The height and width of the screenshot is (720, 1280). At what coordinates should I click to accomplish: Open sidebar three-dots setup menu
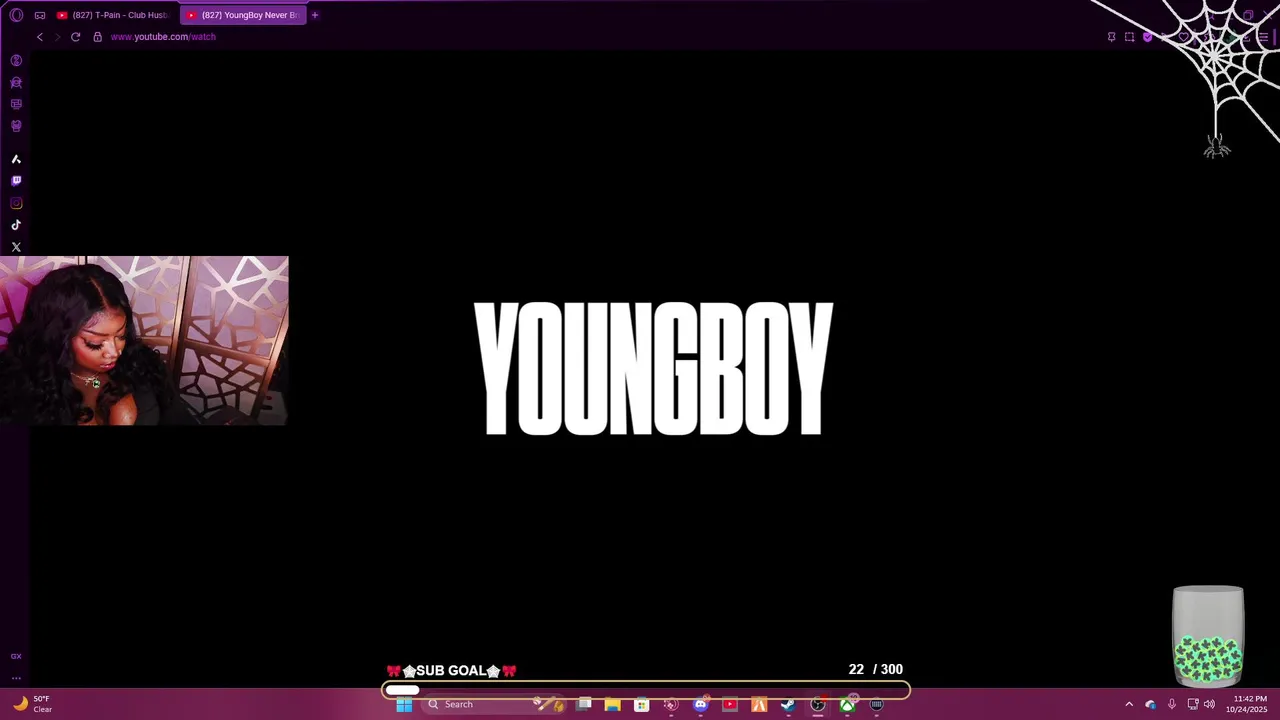coord(16,677)
